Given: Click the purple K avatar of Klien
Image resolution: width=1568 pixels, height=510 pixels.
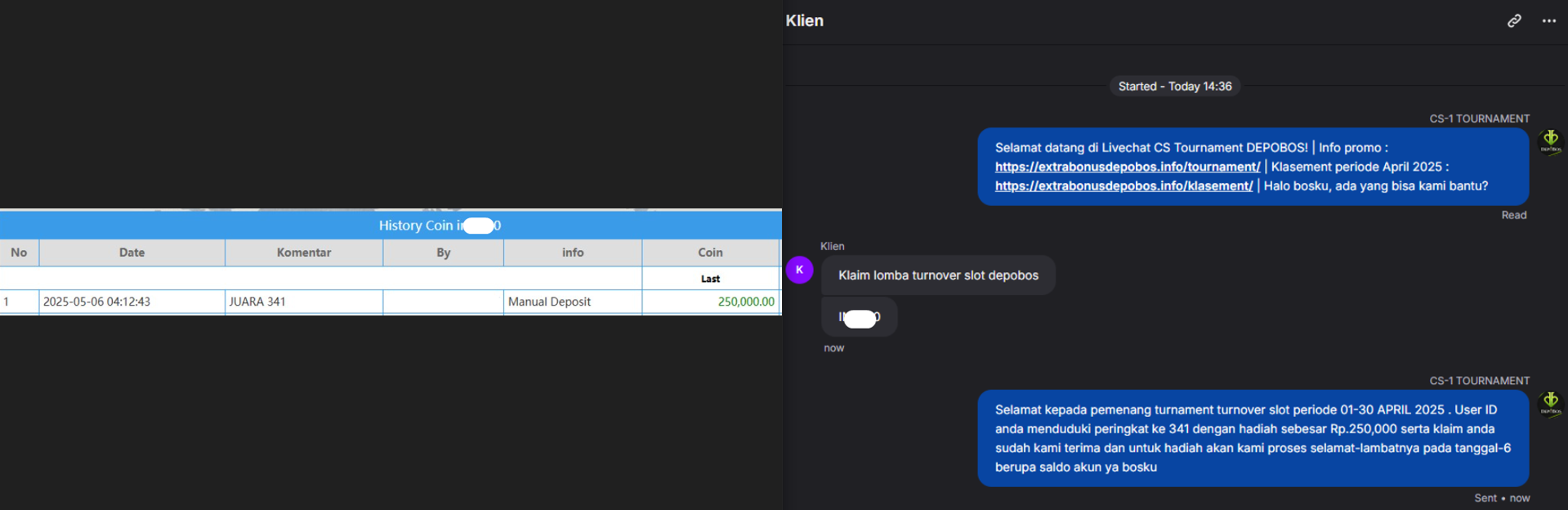Looking at the screenshot, I should click(x=800, y=270).
